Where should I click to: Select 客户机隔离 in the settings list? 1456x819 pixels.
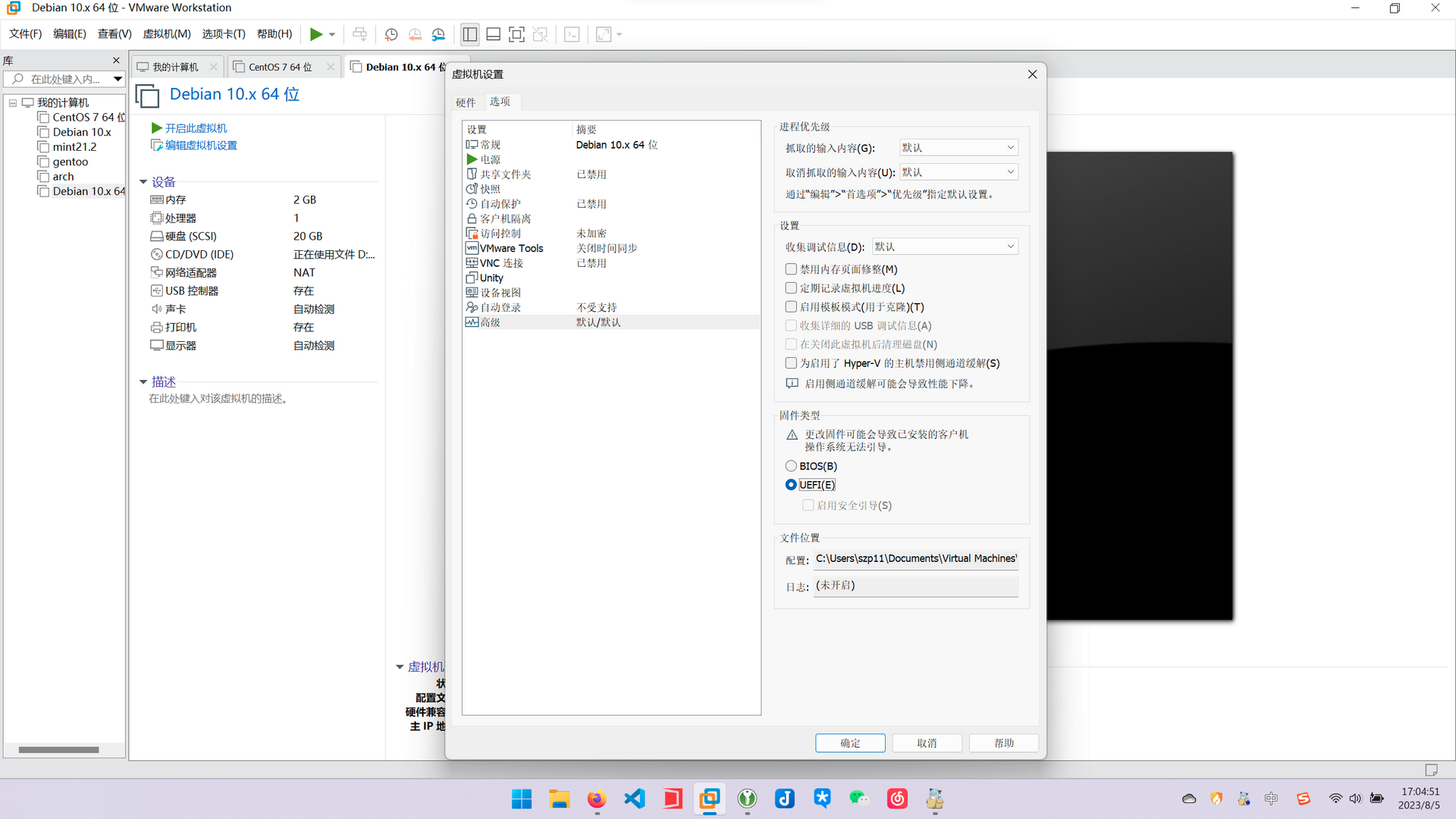[x=610, y=218]
